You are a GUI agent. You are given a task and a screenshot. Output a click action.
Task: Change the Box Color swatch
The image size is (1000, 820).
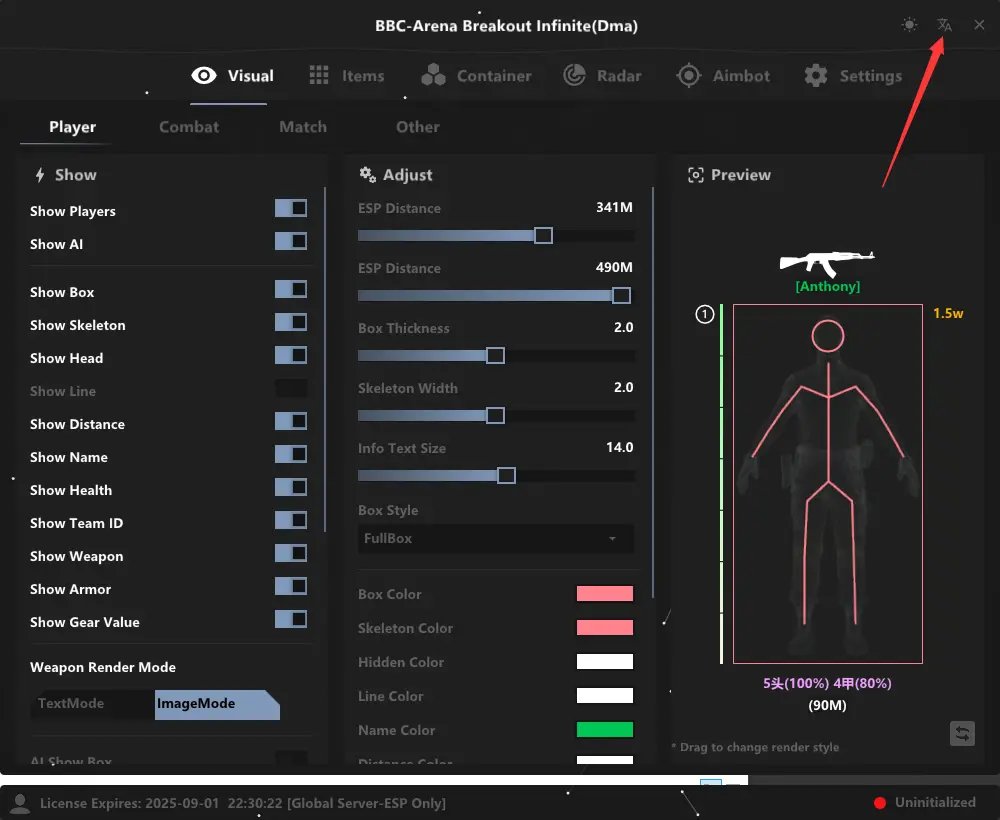[x=604, y=593]
